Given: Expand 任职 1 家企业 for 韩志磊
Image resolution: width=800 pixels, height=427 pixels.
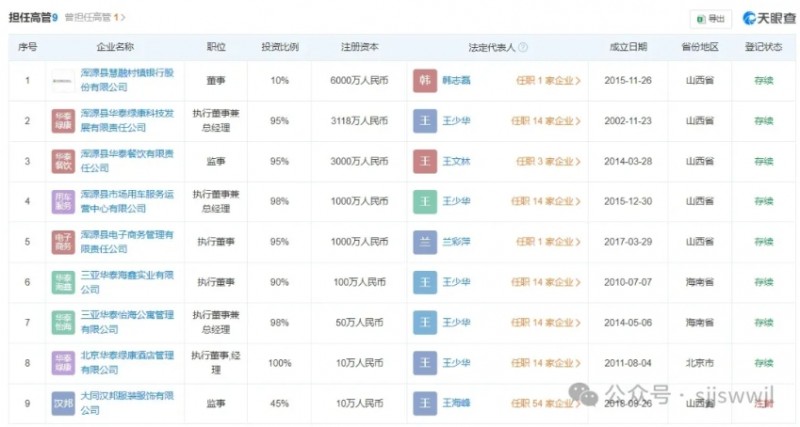Looking at the screenshot, I should click(x=548, y=81).
